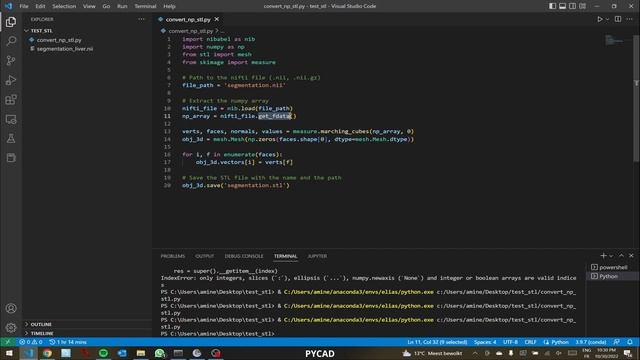640x360 pixels.
Task: Switch to the JUPYTER panel tab
Action: pos(317,256)
